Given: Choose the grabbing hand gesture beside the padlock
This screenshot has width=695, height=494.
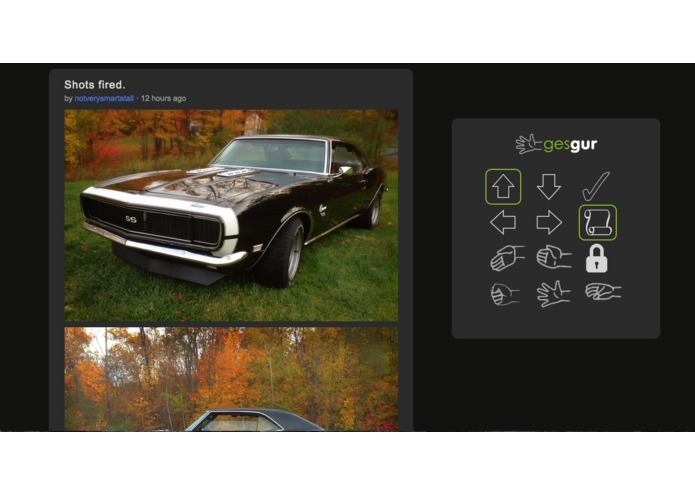Looking at the screenshot, I should click(554, 257).
